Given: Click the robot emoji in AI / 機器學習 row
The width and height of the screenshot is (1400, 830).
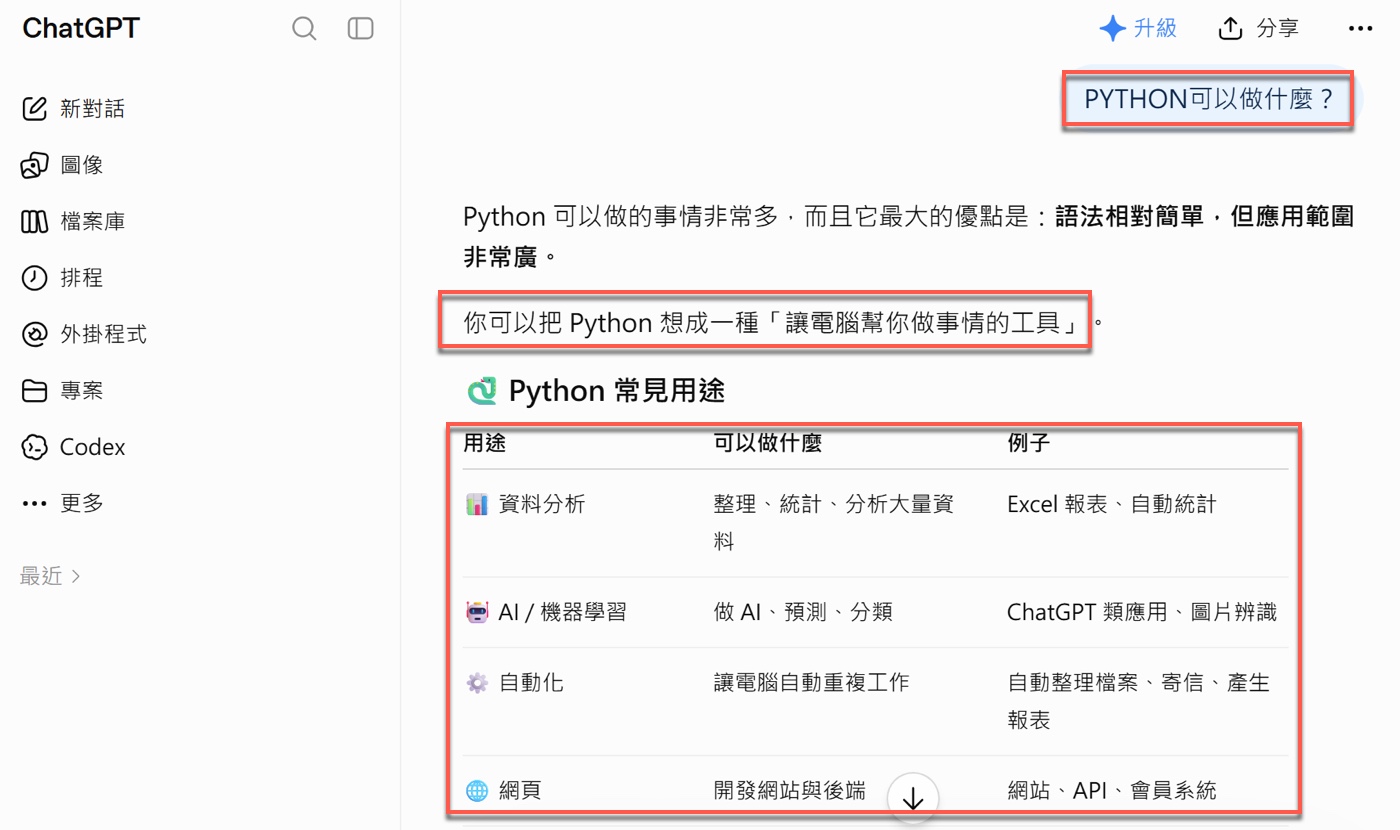Looking at the screenshot, I should coord(477,612).
